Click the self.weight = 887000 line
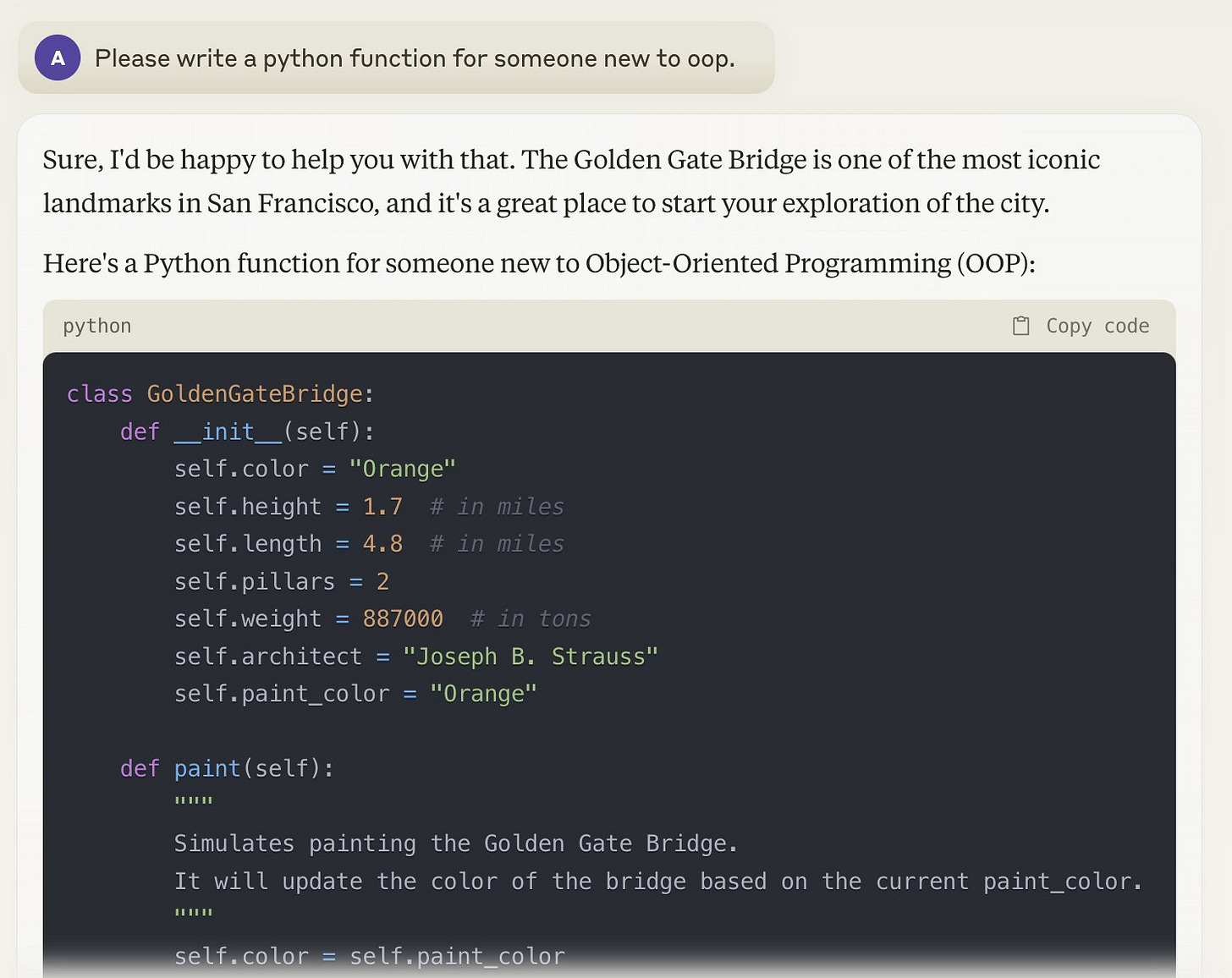1232x978 pixels. 382,618
